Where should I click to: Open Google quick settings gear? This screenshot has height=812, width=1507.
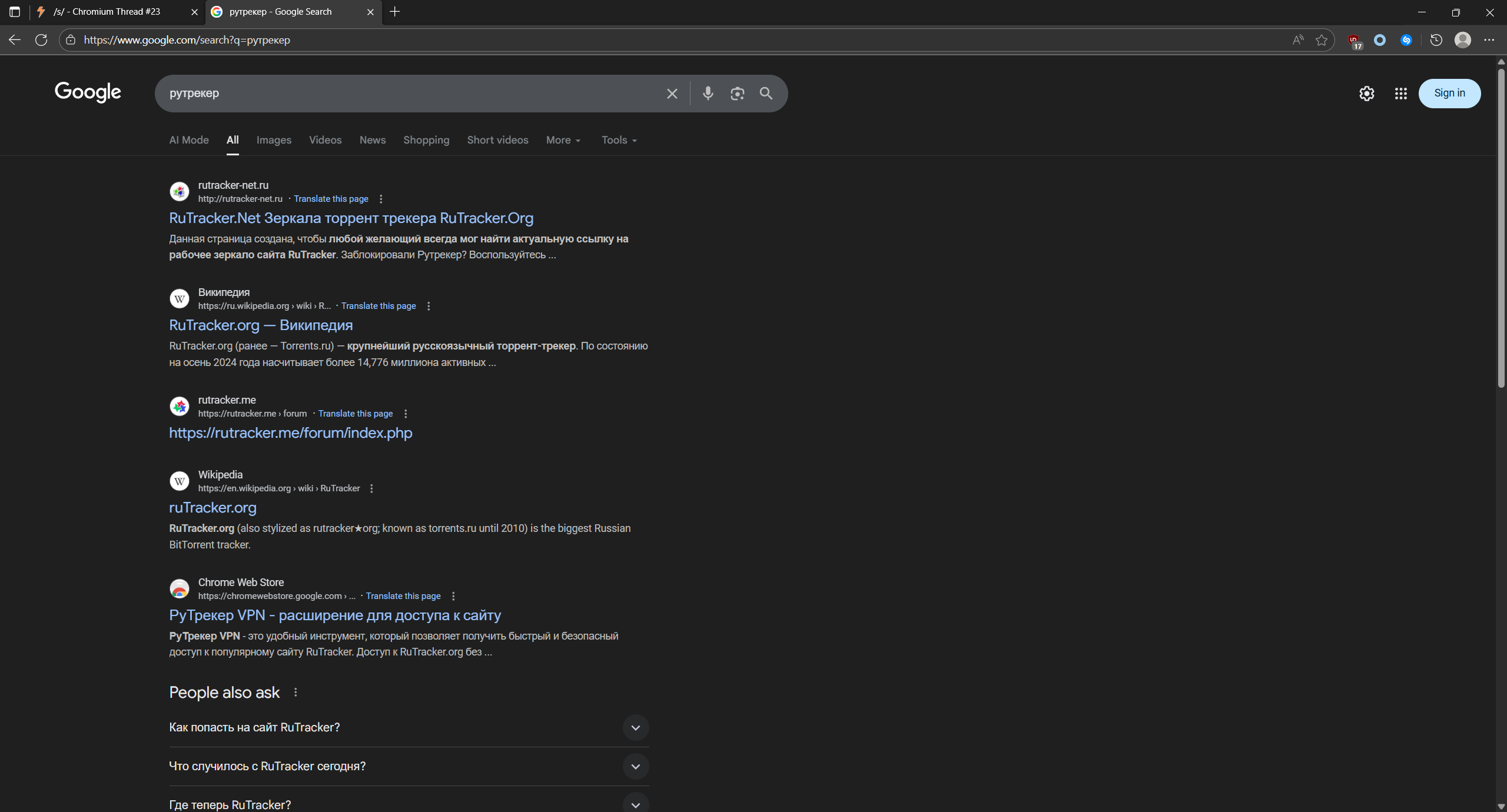(1366, 93)
